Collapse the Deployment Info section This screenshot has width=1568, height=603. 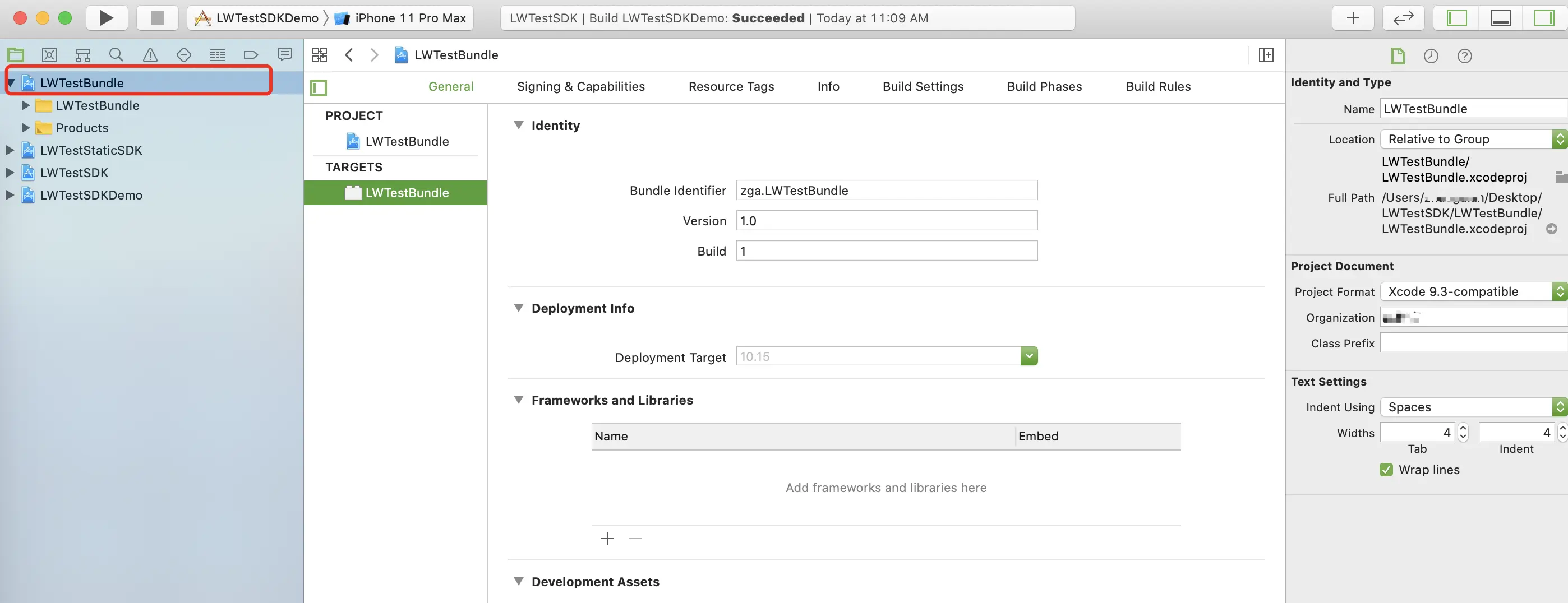[519, 308]
